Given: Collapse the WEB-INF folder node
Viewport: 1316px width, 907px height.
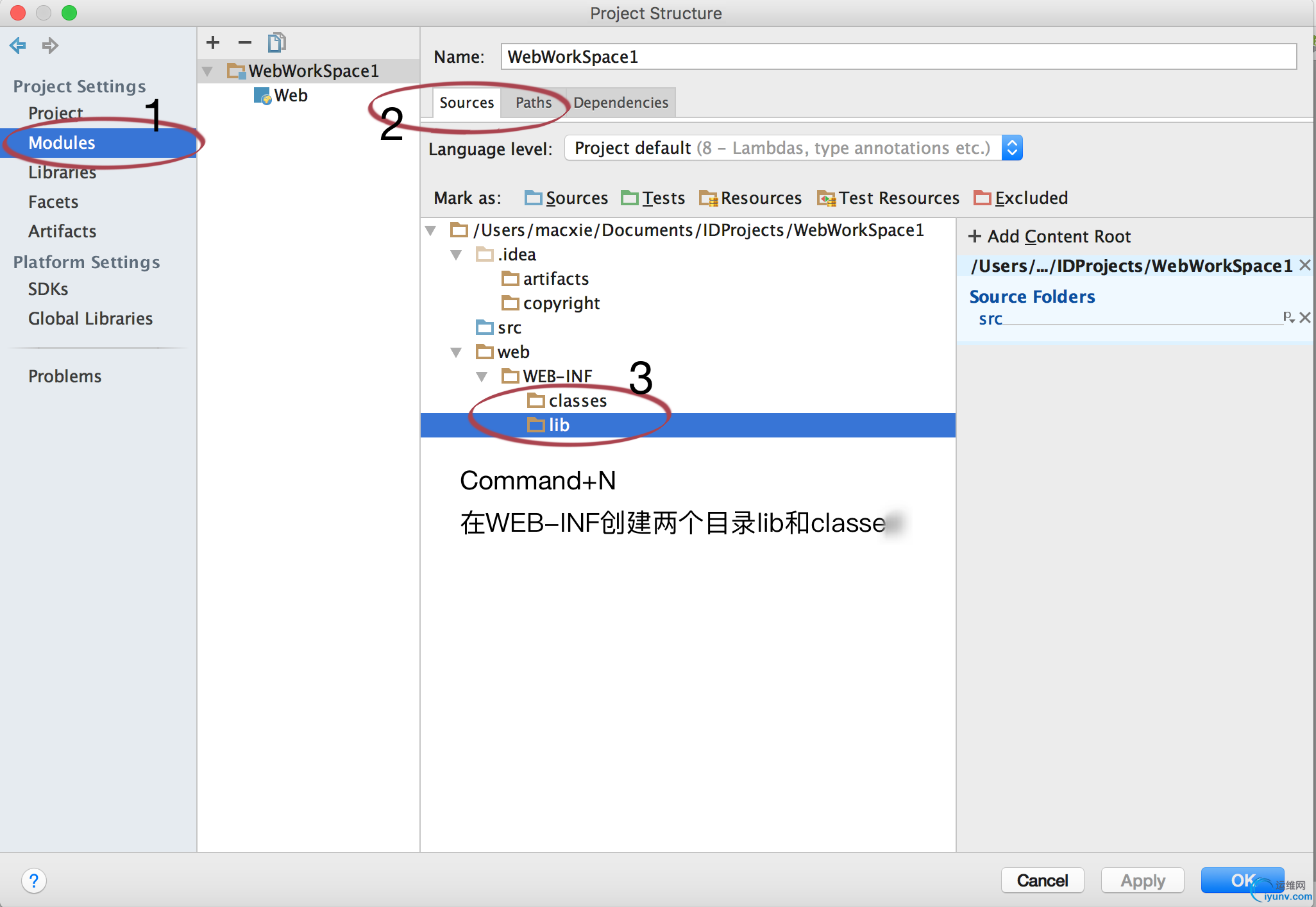Looking at the screenshot, I should 482,377.
